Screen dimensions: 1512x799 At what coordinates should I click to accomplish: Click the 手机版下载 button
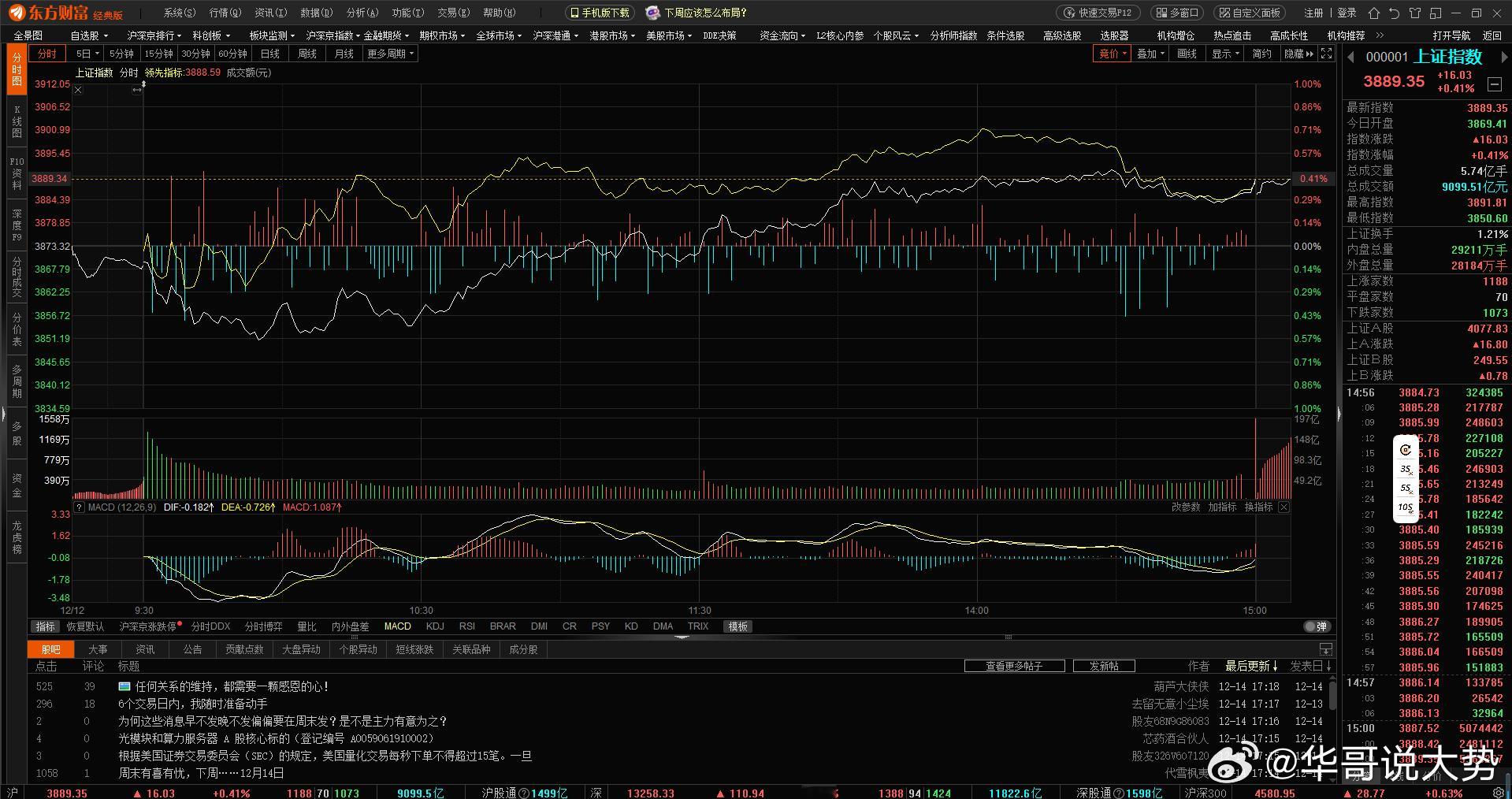click(600, 13)
